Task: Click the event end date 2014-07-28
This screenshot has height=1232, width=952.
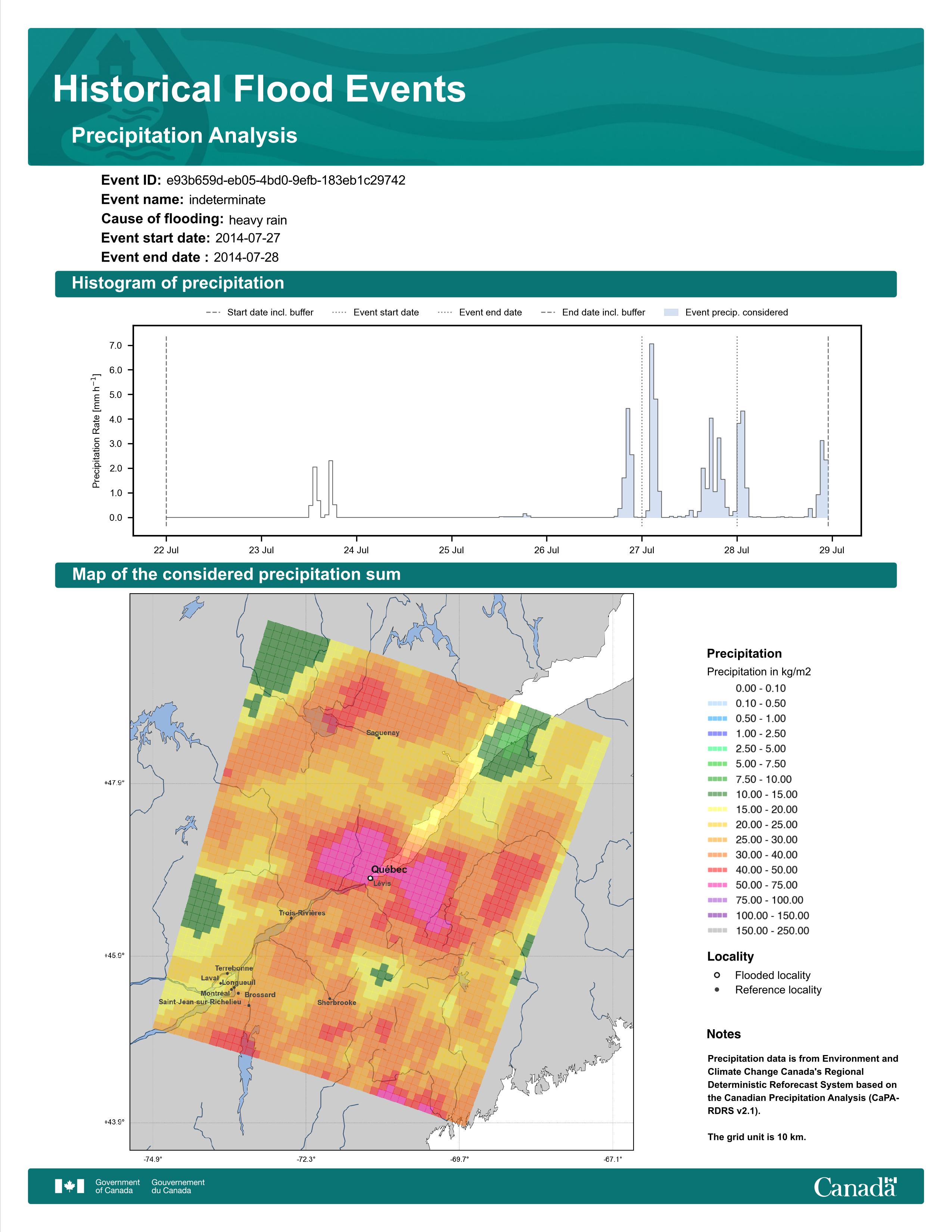Action: pos(246,257)
